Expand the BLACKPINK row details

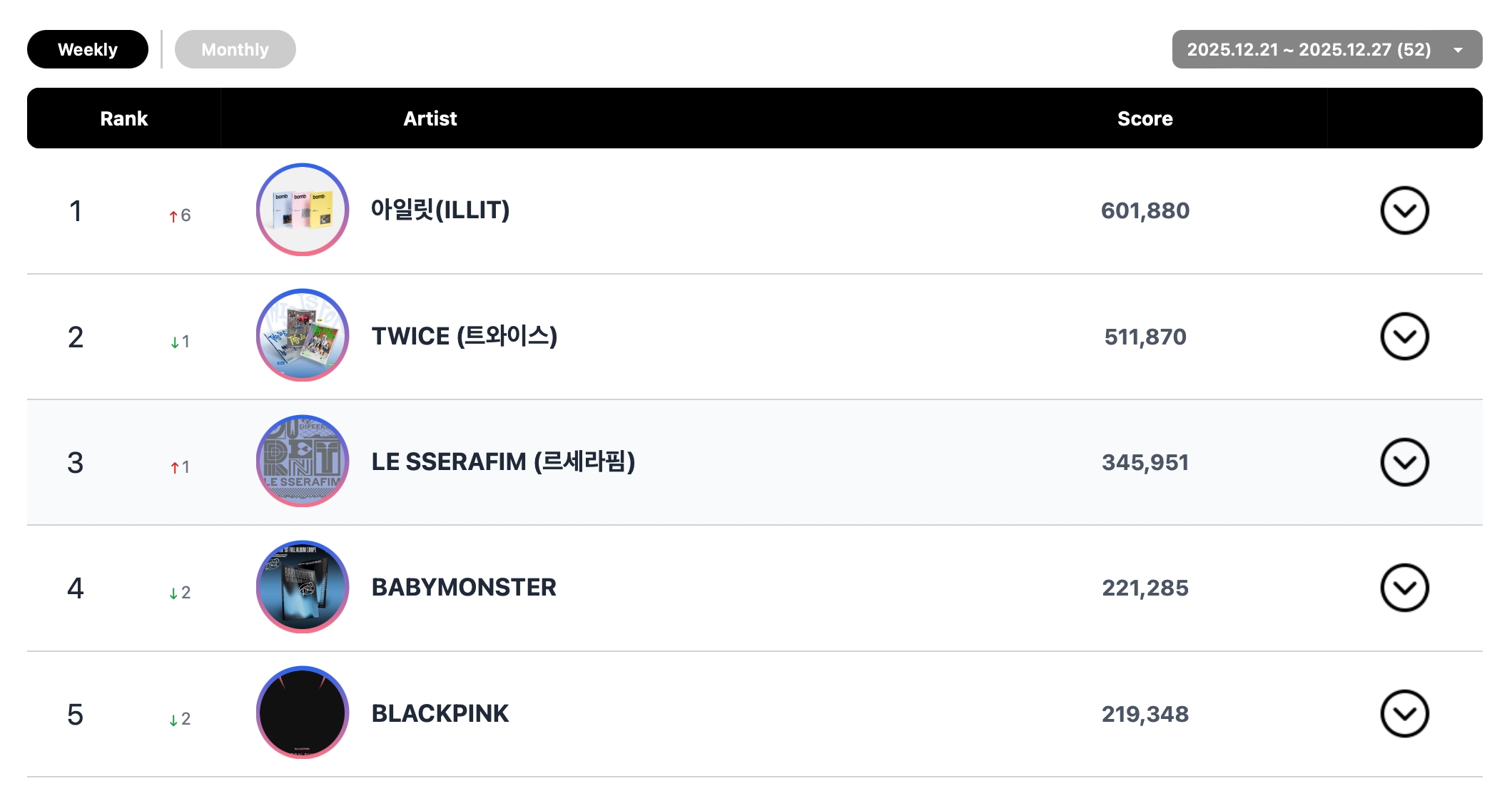[x=1404, y=713]
